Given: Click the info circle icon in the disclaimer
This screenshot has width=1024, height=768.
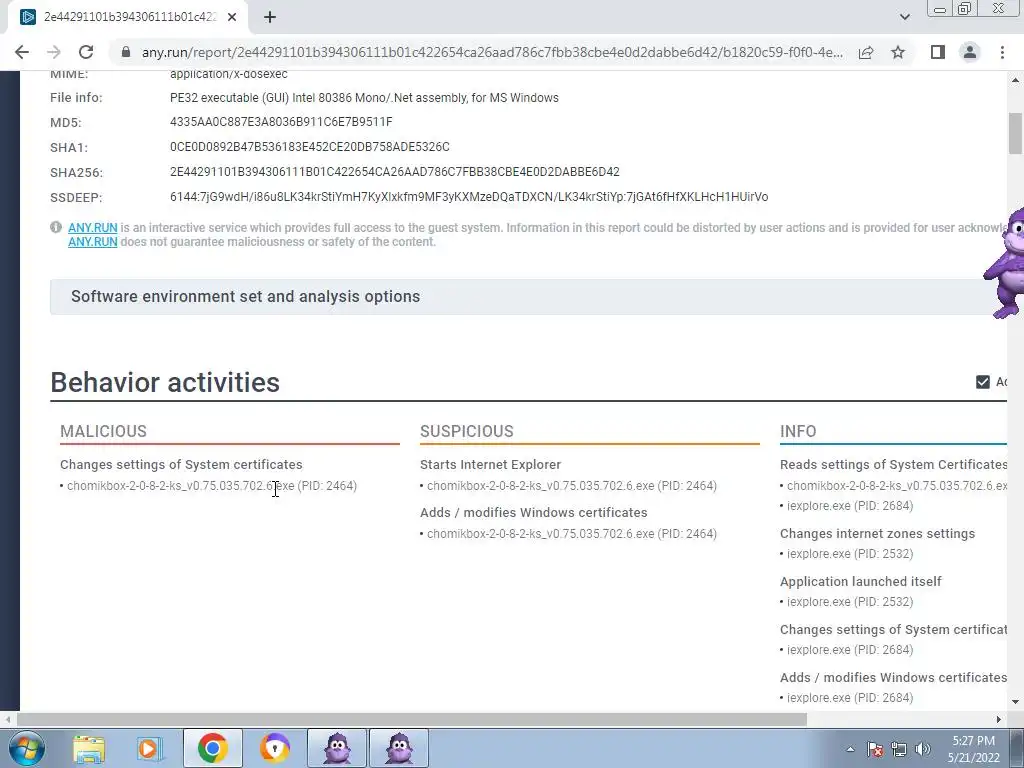Looking at the screenshot, I should point(56,227).
